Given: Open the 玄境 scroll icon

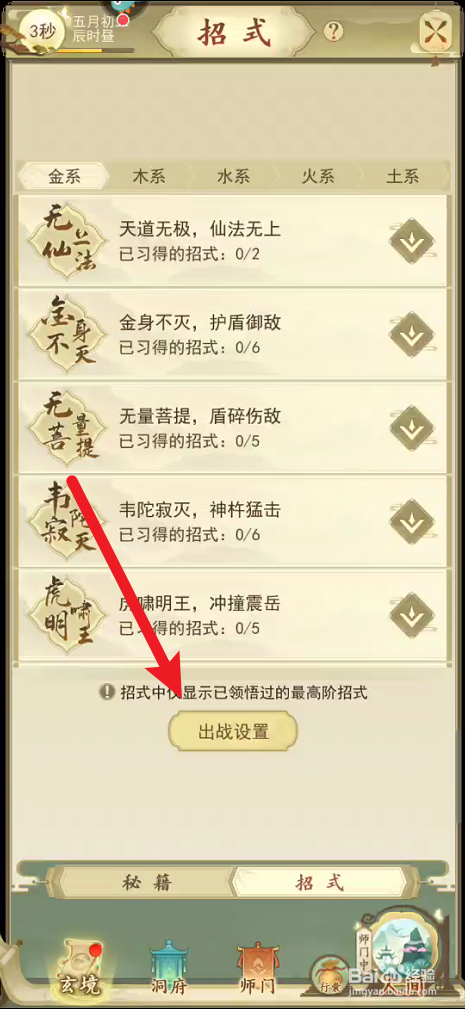Looking at the screenshot, I should [x=80, y=970].
